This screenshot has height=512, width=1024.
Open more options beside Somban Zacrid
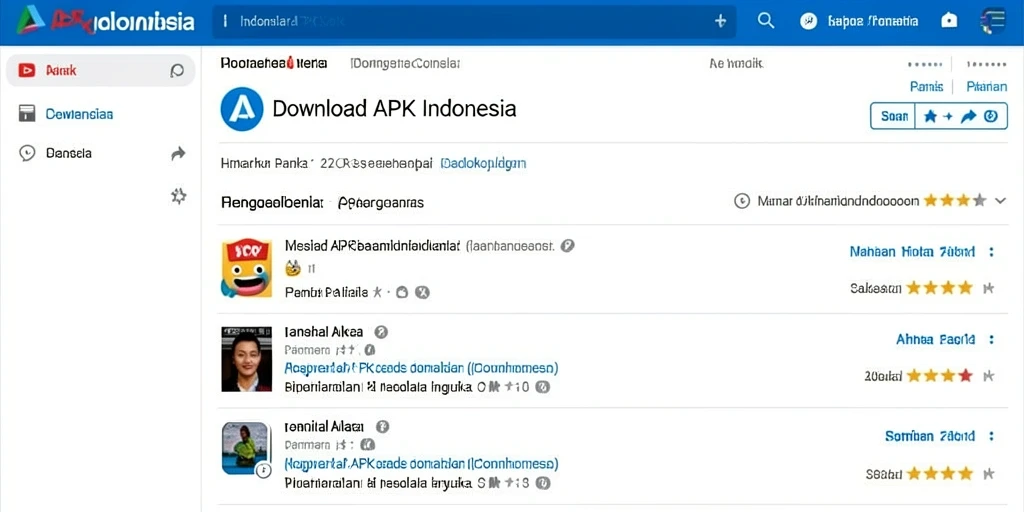point(992,436)
